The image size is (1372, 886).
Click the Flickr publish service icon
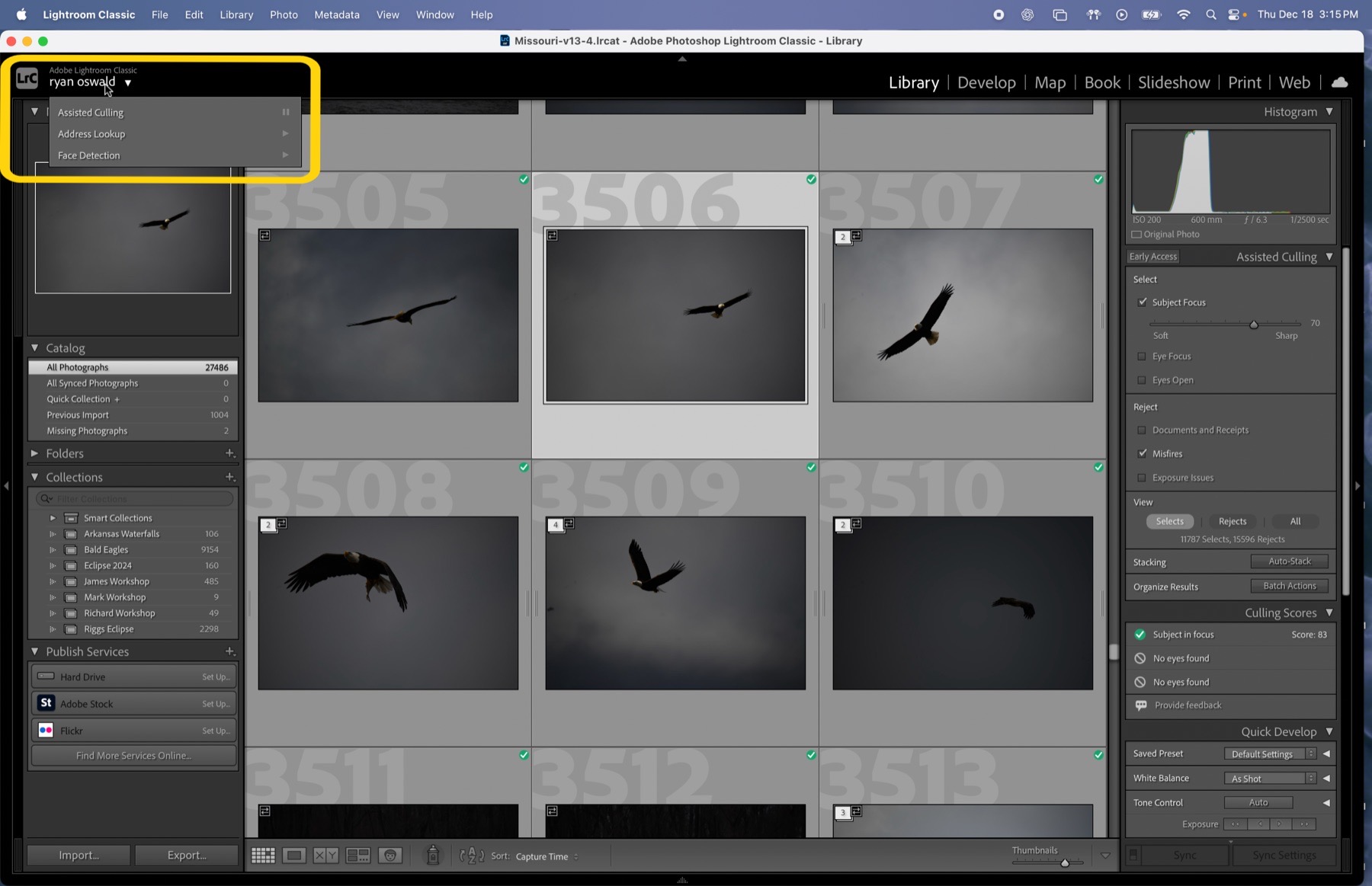pos(46,730)
